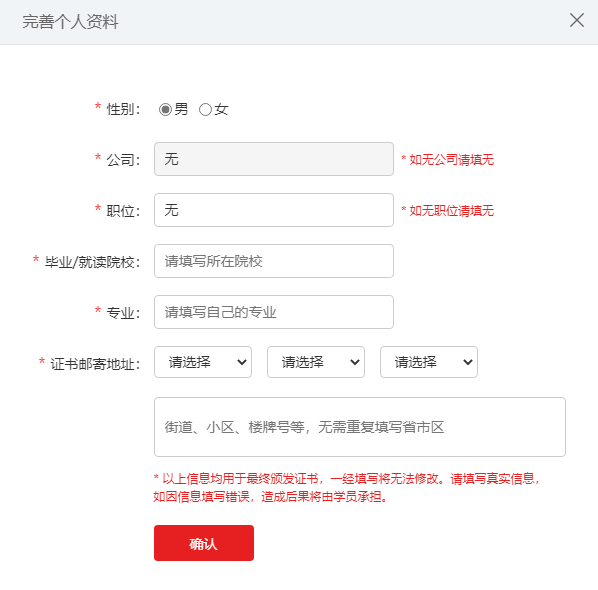598x590 pixels.
Task: Submit the form with 确认 button
Action: pos(204,543)
